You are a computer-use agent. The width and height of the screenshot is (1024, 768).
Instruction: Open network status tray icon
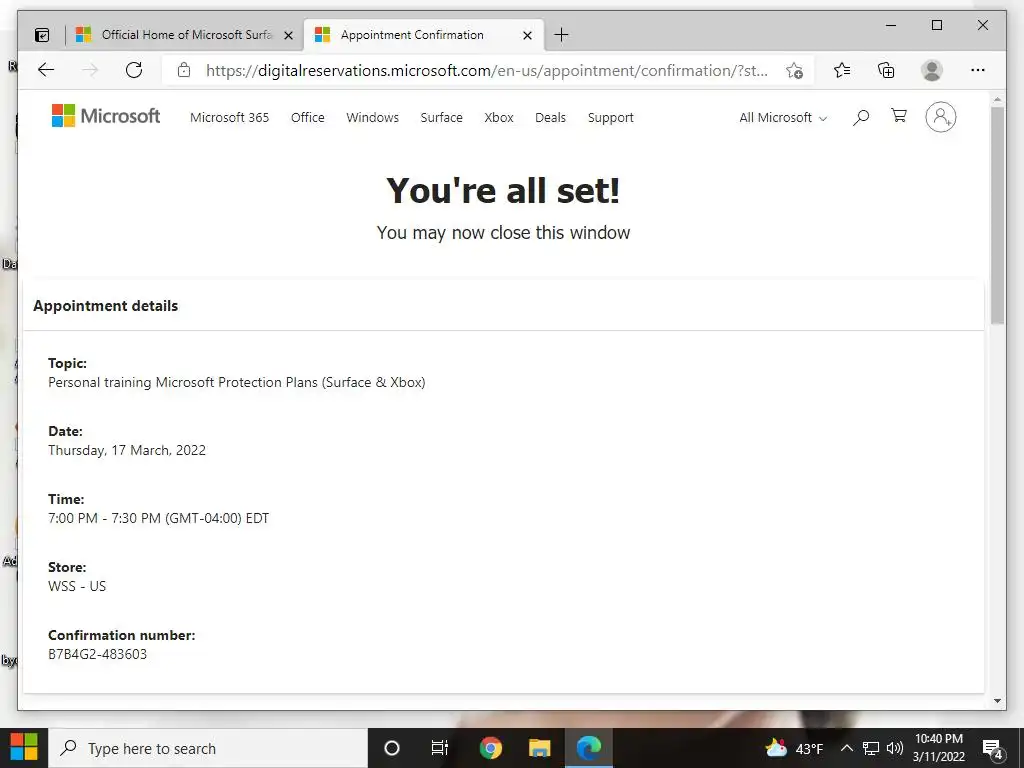pos(871,748)
